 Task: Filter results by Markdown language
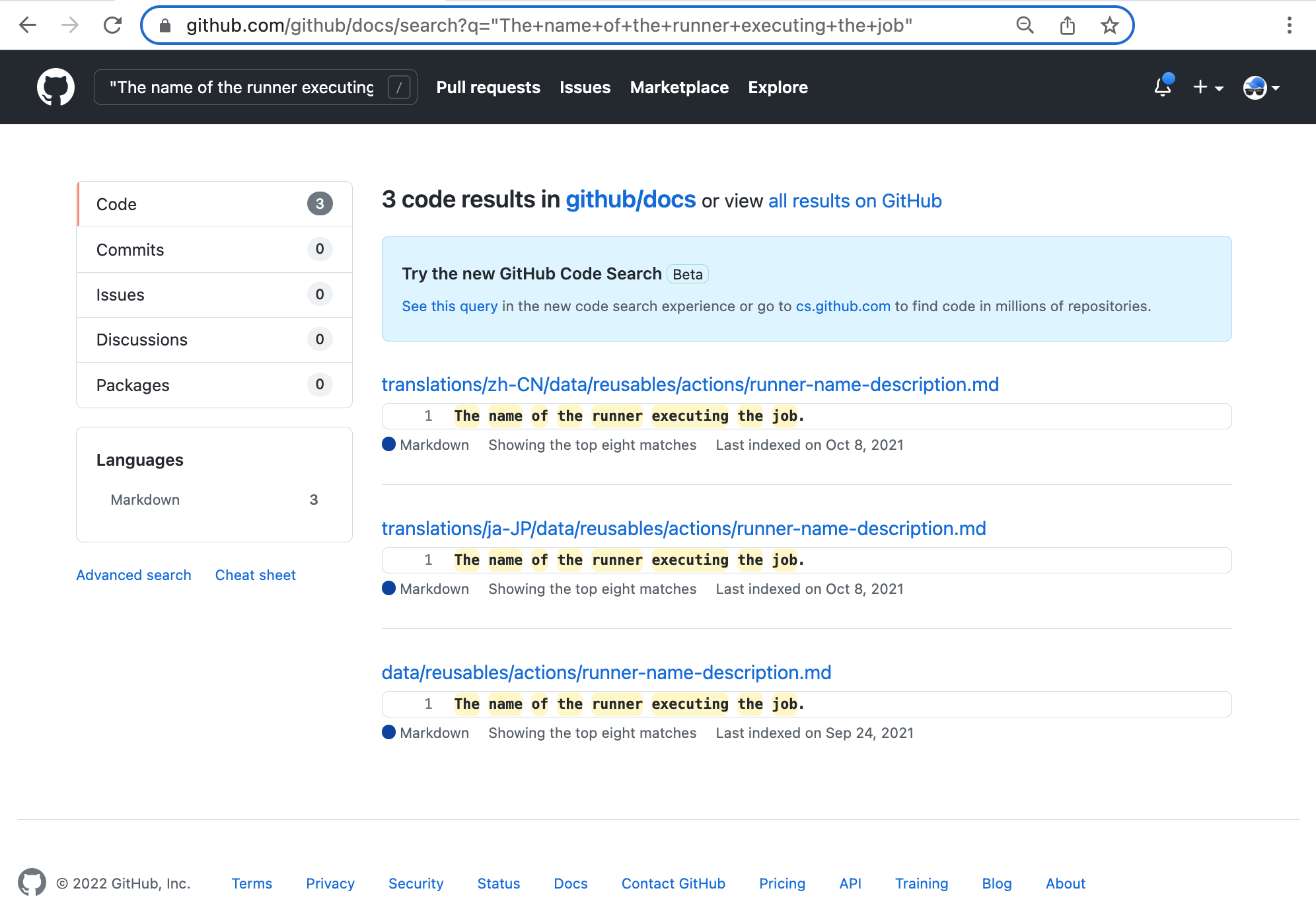[x=145, y=500]
